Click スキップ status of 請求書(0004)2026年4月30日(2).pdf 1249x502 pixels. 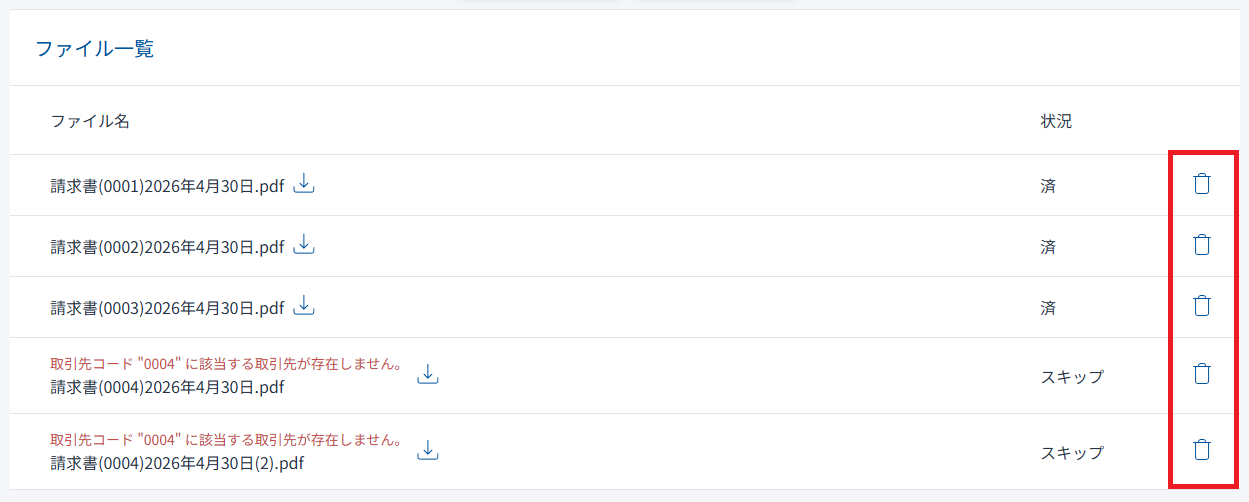1072,453
